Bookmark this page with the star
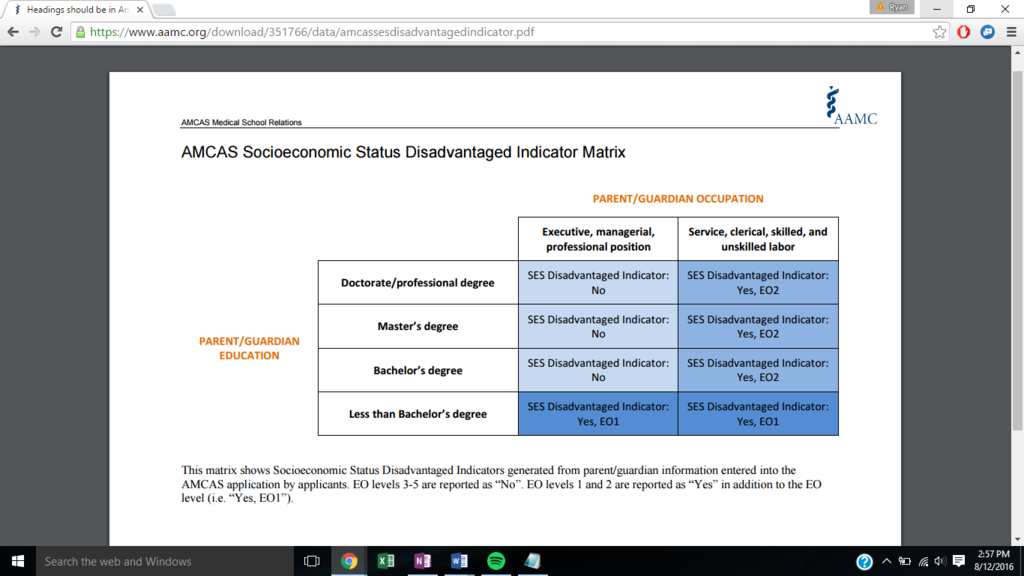Screen dimensions: 1024x576 pyautogui.click(x=939, y=31)
